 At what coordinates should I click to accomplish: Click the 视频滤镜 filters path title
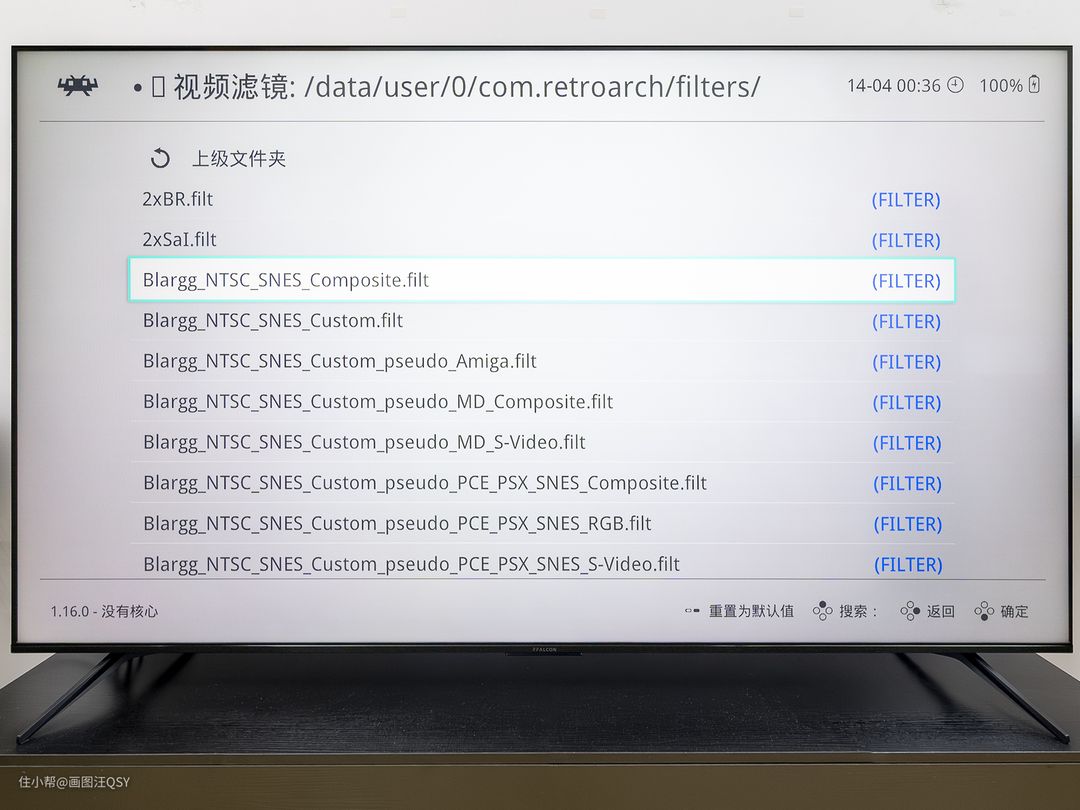coord(466,87)
